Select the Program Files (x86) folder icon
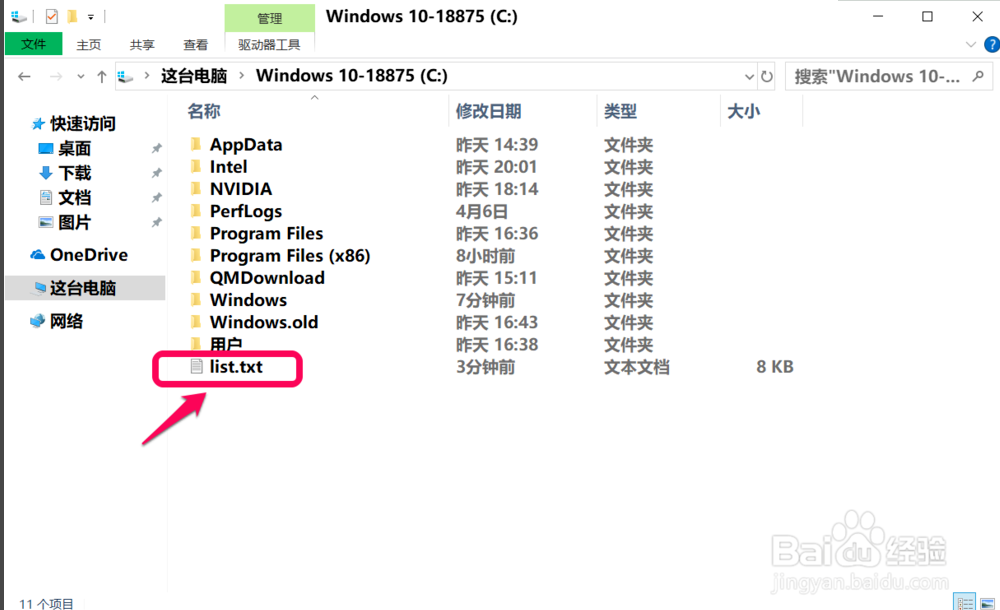This screenshot has width=1000, height=610. [196, 255]
